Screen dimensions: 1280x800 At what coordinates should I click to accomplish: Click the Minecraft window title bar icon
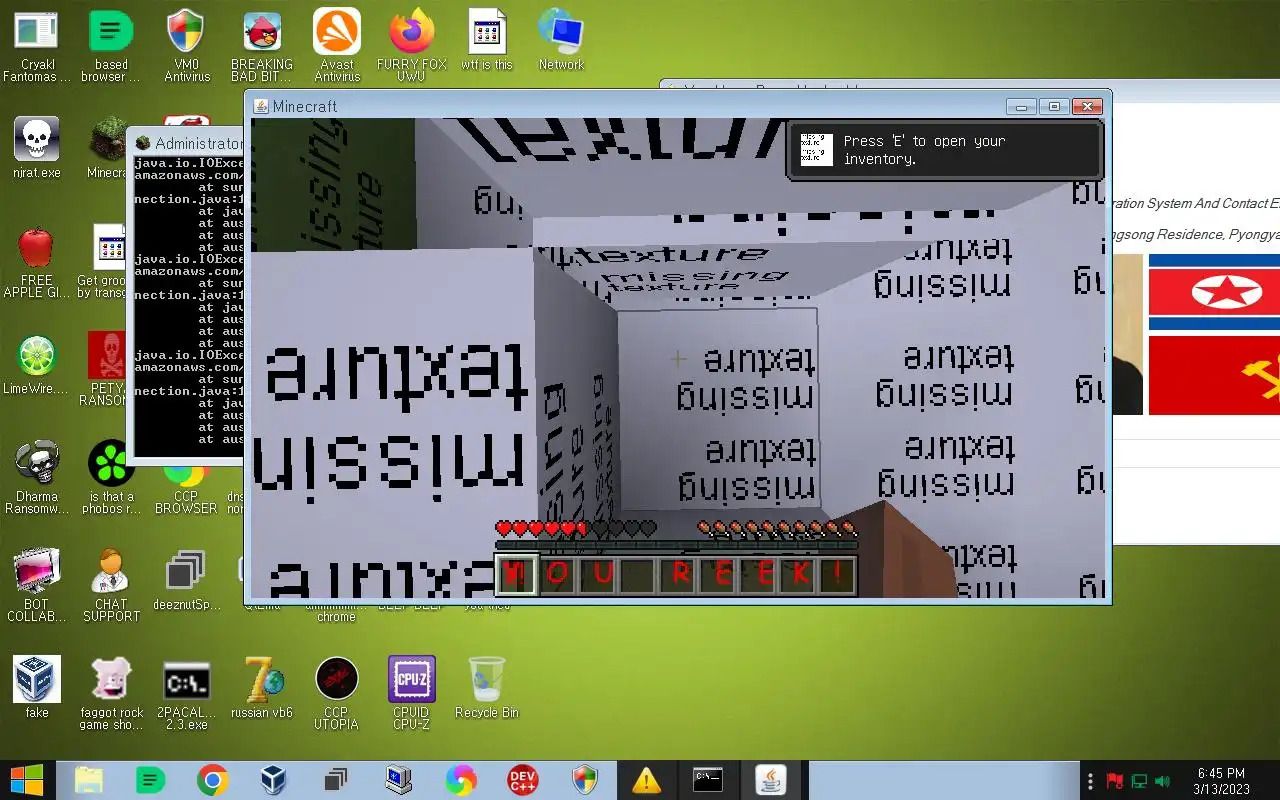tap(261, 106)
